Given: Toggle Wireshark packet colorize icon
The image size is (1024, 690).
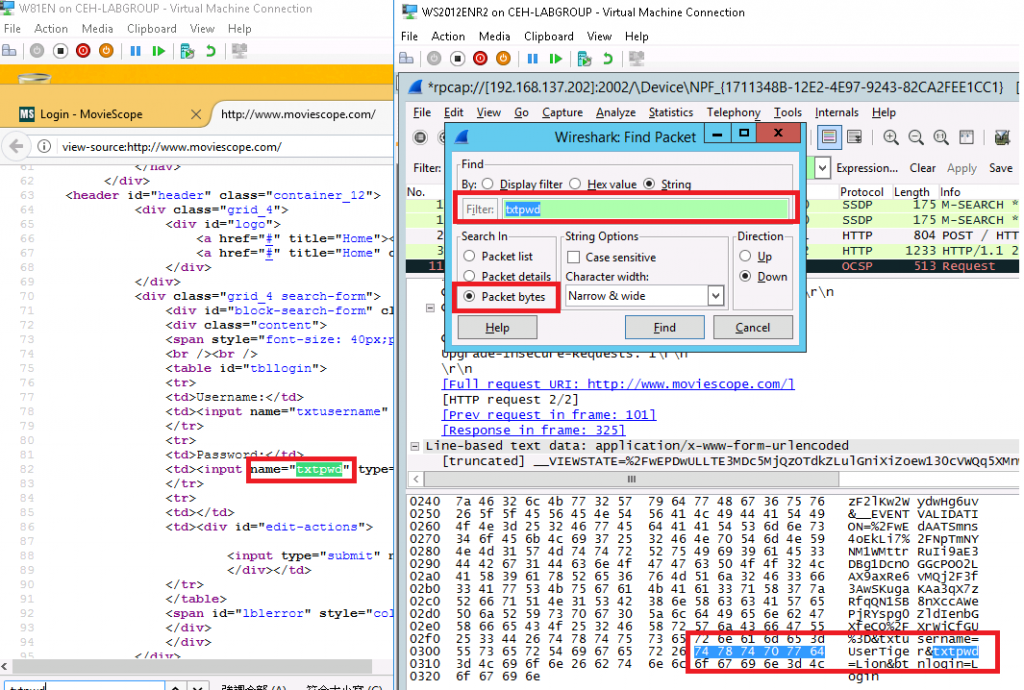Looking at the screenshot, I should (829, 137).
